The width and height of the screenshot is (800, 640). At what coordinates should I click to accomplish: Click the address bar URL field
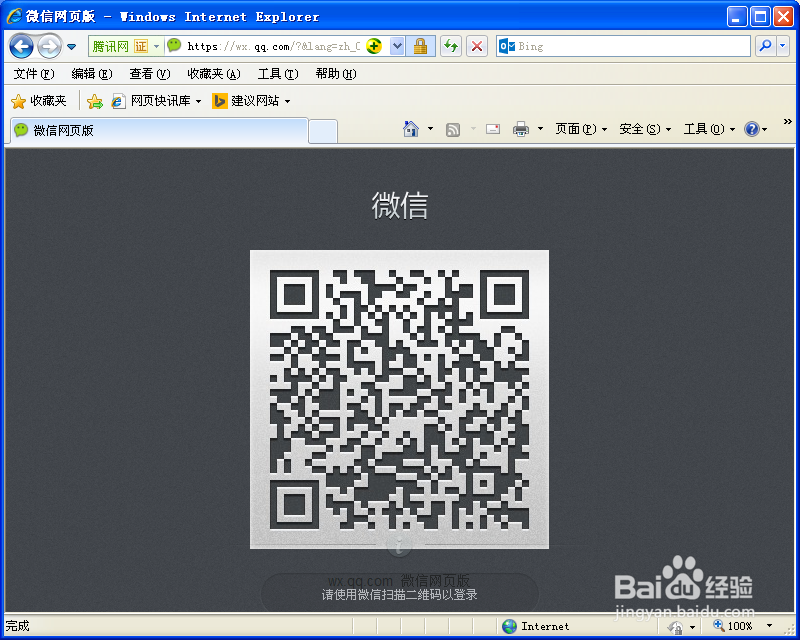[x=273, y=46]
